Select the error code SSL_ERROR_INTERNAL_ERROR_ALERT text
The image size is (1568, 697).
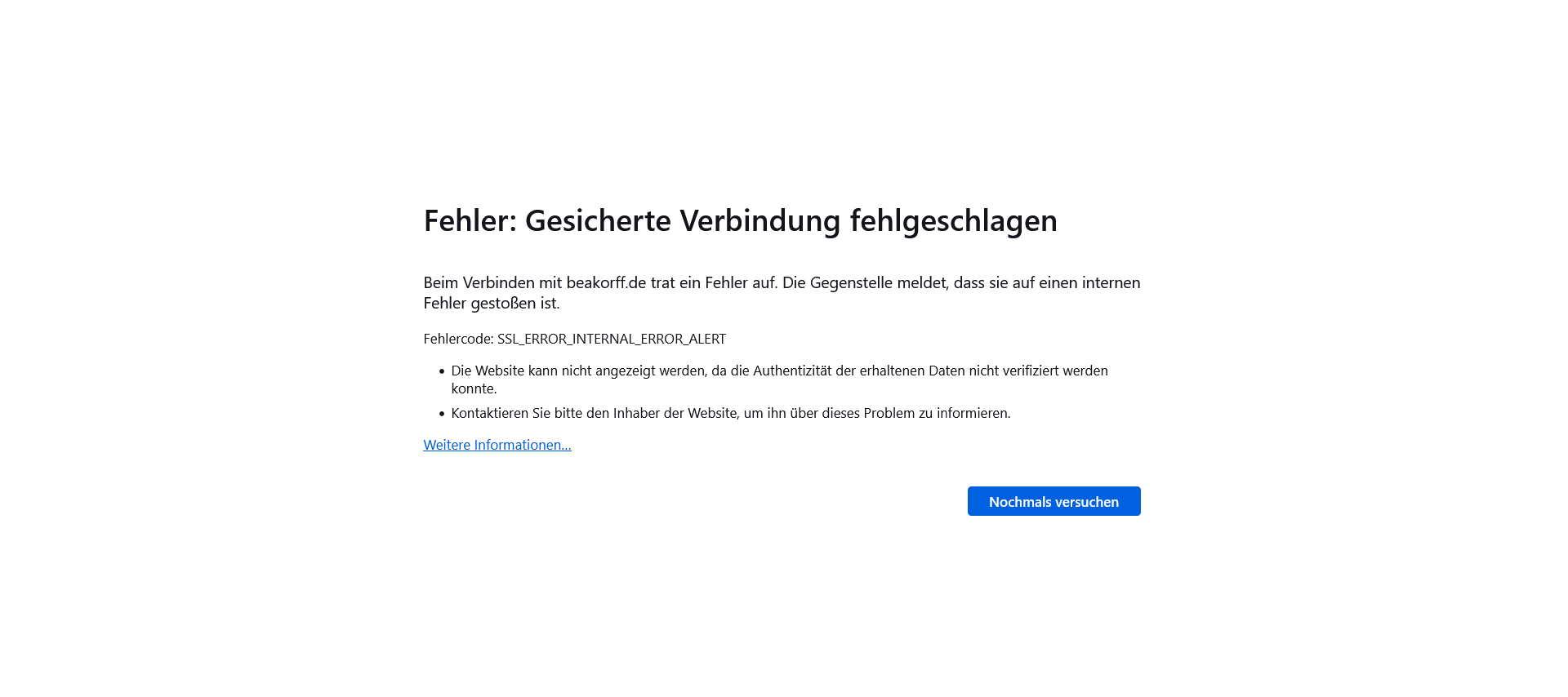[612, 339]
